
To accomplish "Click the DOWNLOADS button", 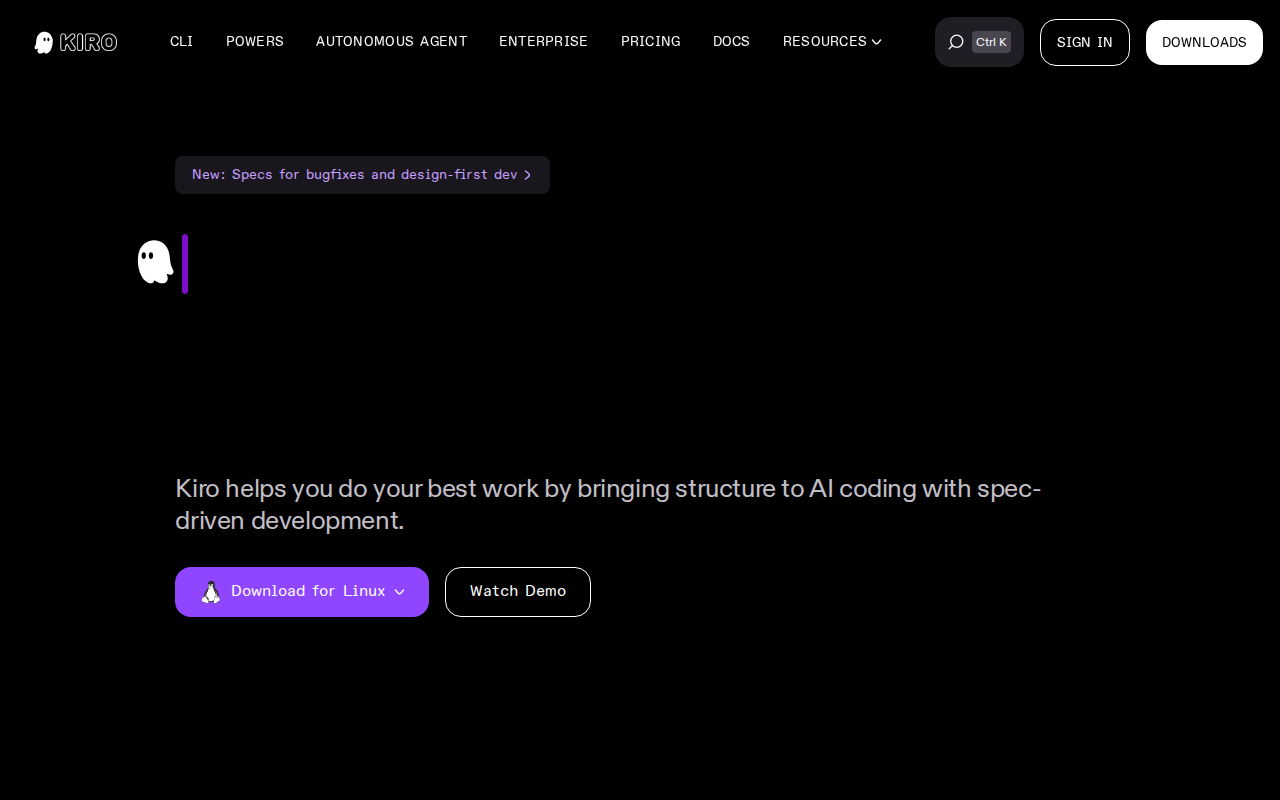I will pos(1204,42).
